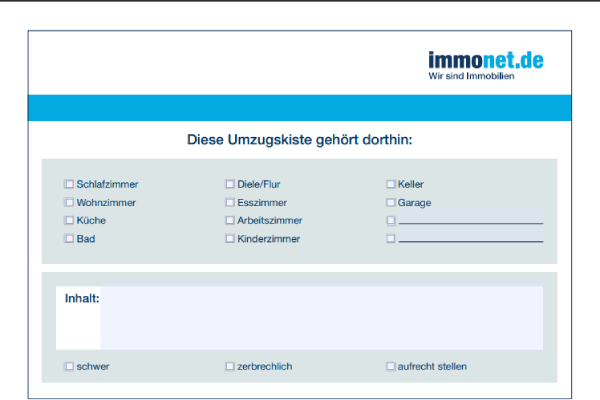Tick the Wohnzimmer box
Image resolution: width=600 pixels, height=400 pixels.
coord(69,202)
